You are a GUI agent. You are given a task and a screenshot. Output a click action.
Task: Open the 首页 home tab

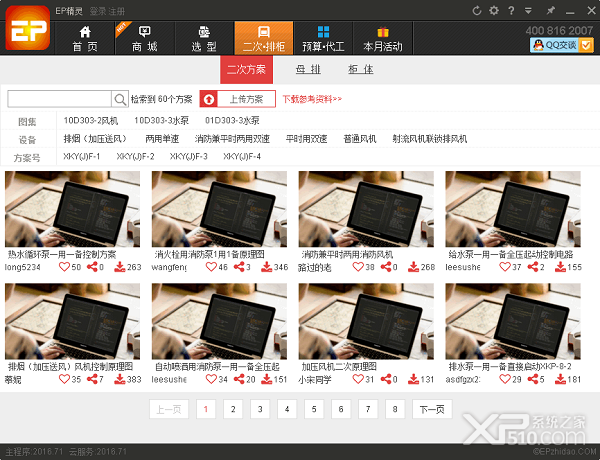(85, 38)
